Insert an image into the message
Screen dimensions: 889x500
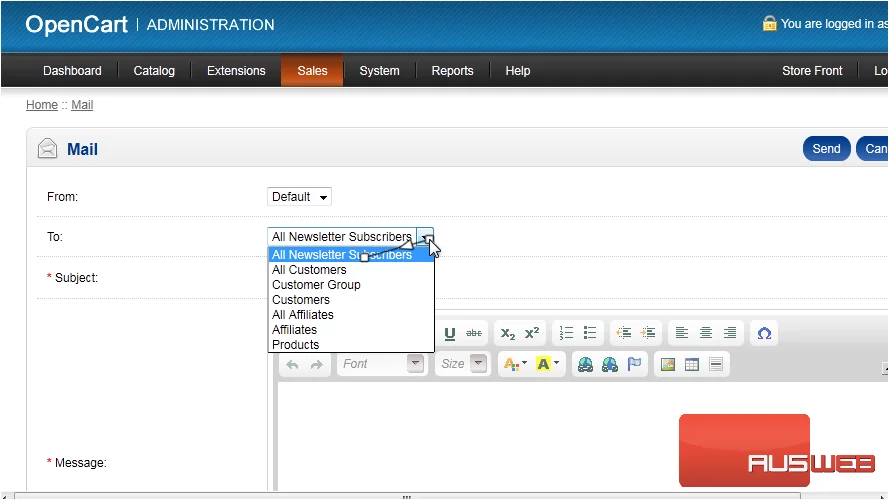[x=668, y=365]
